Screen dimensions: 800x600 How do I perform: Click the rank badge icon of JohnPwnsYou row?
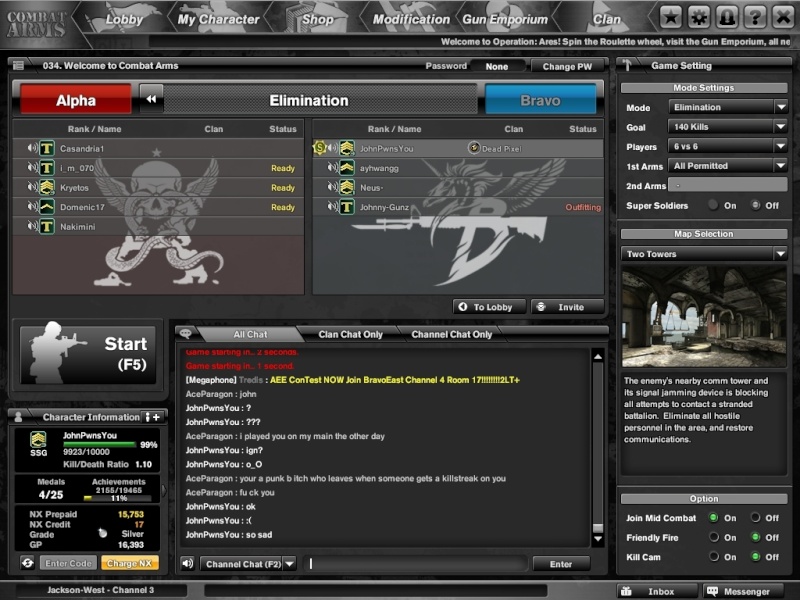click(347, 148)
